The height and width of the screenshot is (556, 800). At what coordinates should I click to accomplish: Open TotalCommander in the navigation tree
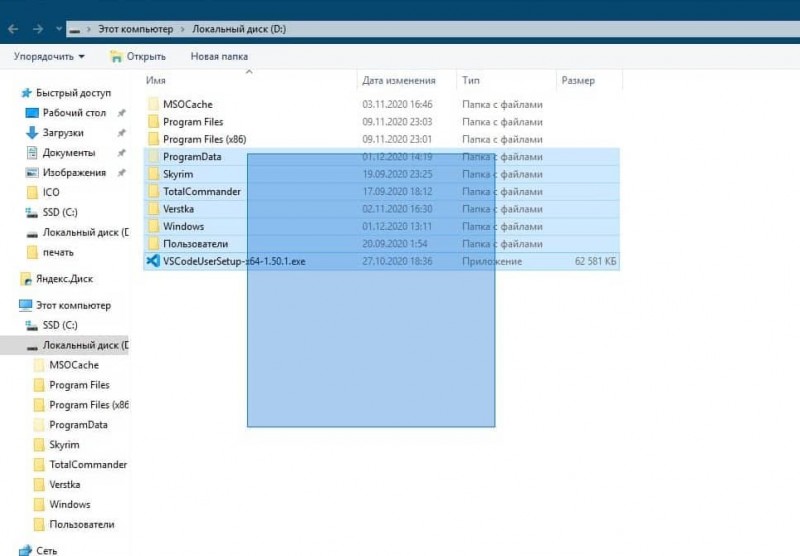pyautogui.click(x=88, y=465)
